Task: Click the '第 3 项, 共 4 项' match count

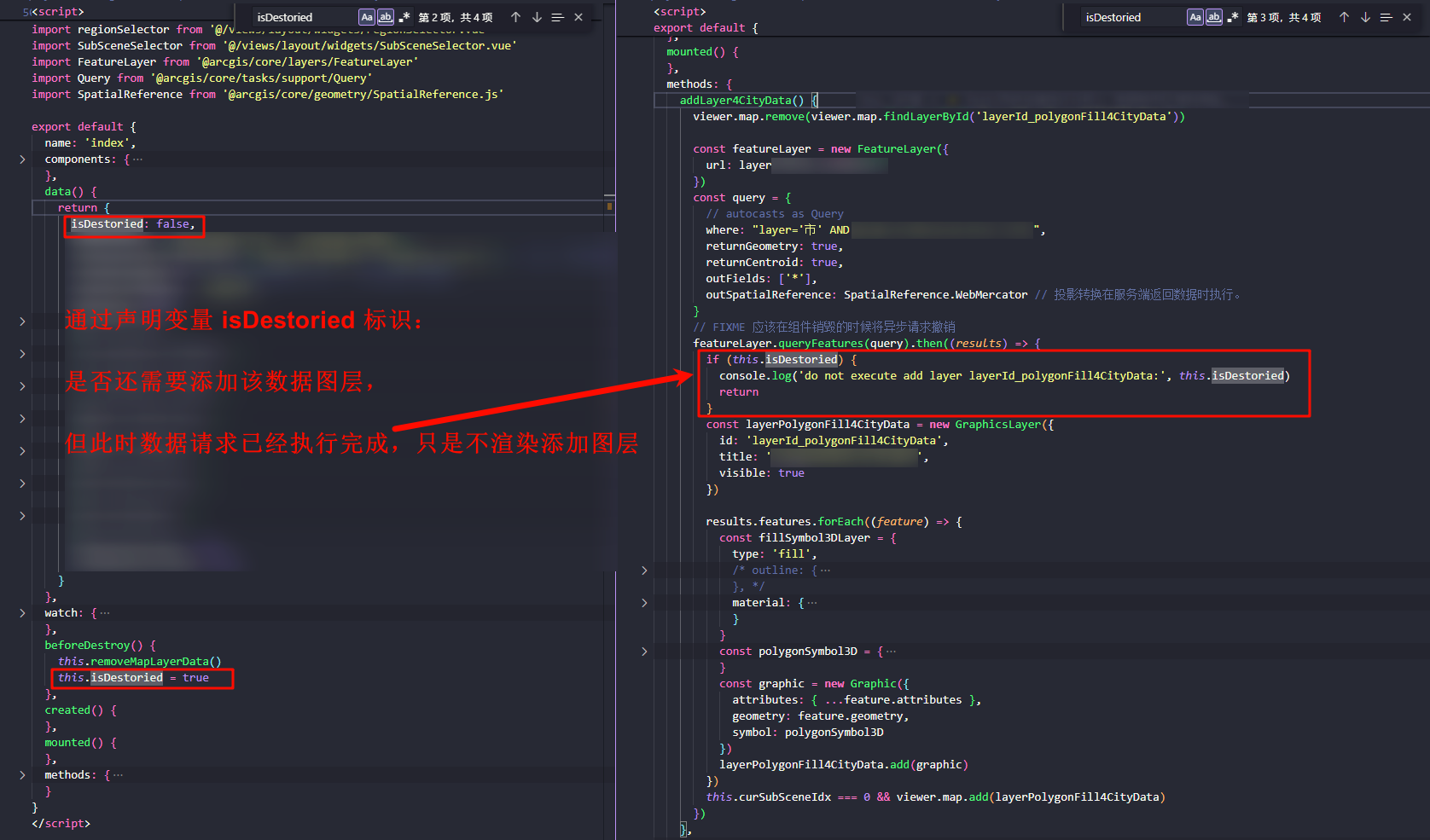Action: coord(1284,17)
